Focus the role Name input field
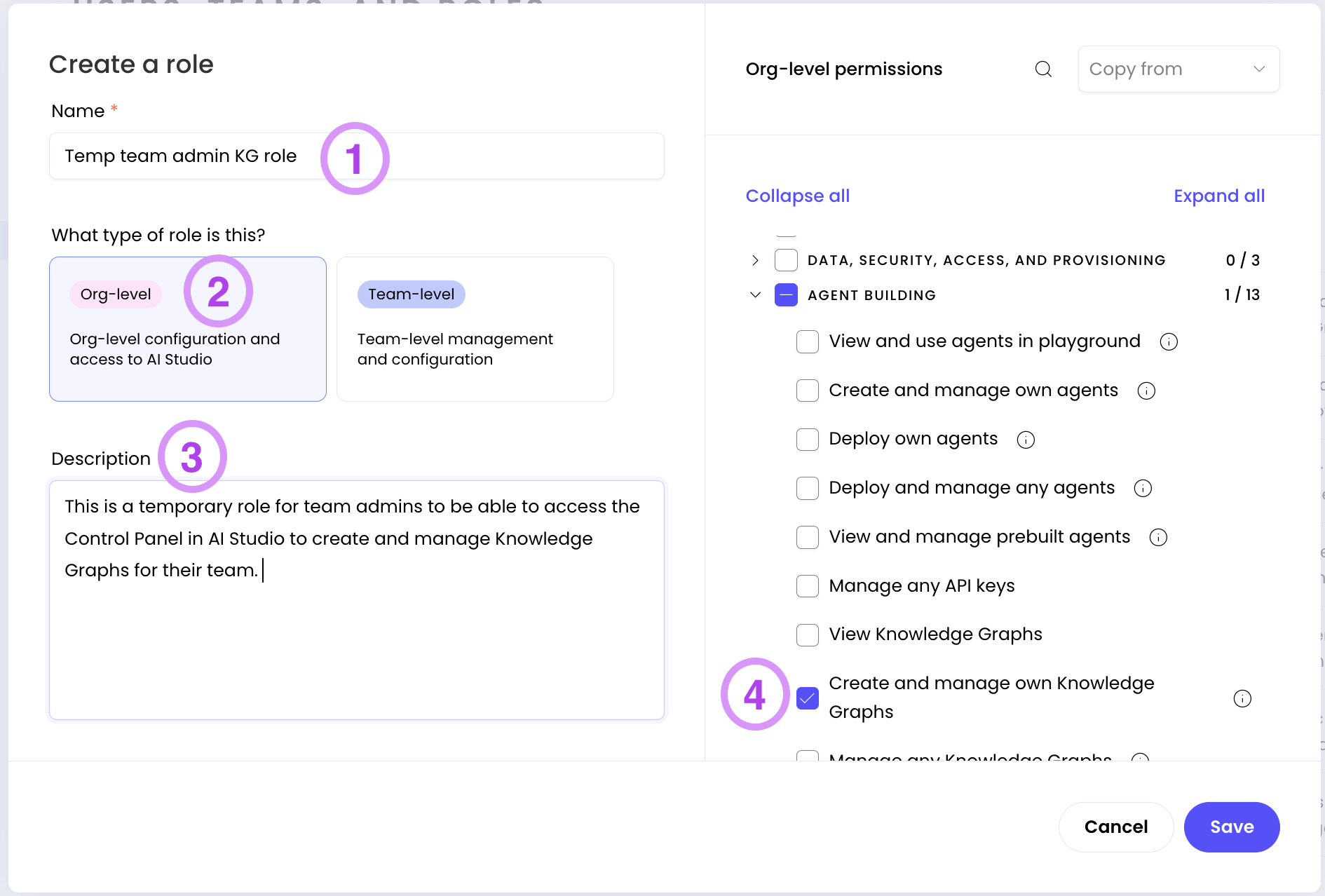The image size is (1325, 896). 357,156
